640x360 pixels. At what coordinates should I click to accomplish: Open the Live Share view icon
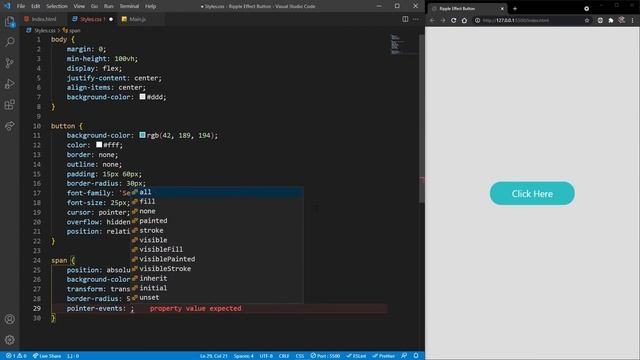(10, 126)
